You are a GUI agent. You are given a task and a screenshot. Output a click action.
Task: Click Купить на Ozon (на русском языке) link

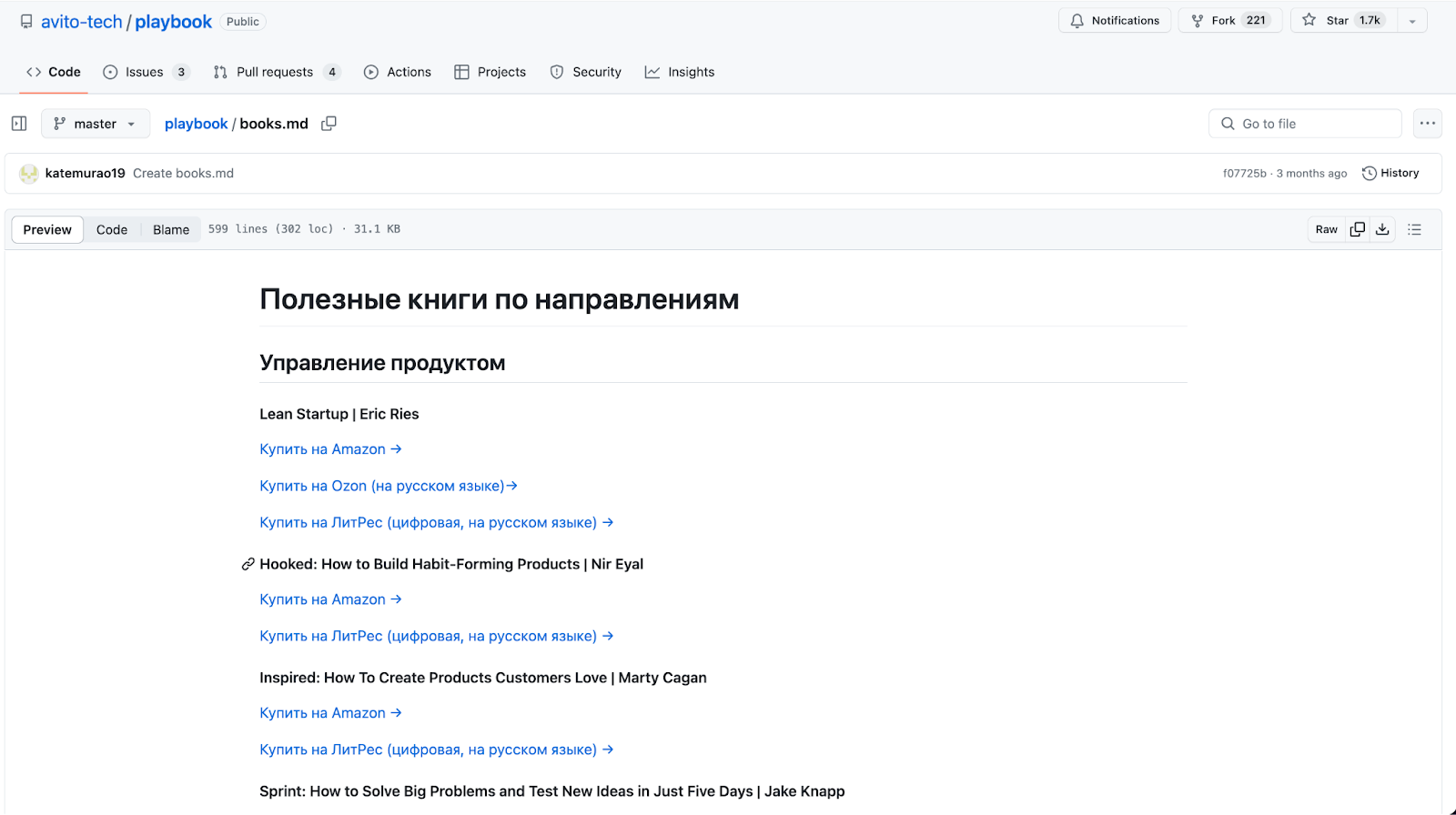(x=389, y=486)
